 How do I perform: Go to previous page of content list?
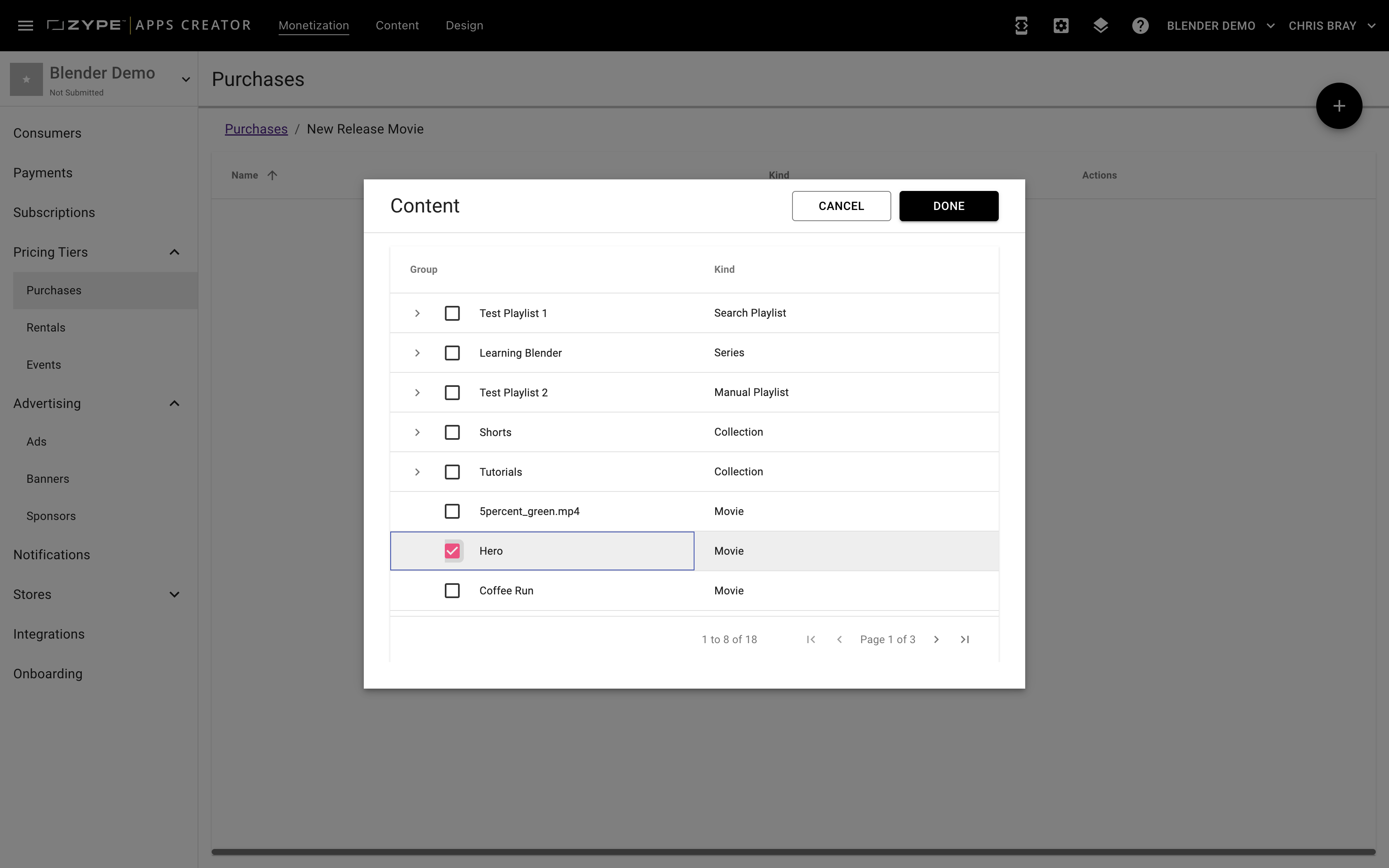(x=839, y=639)
